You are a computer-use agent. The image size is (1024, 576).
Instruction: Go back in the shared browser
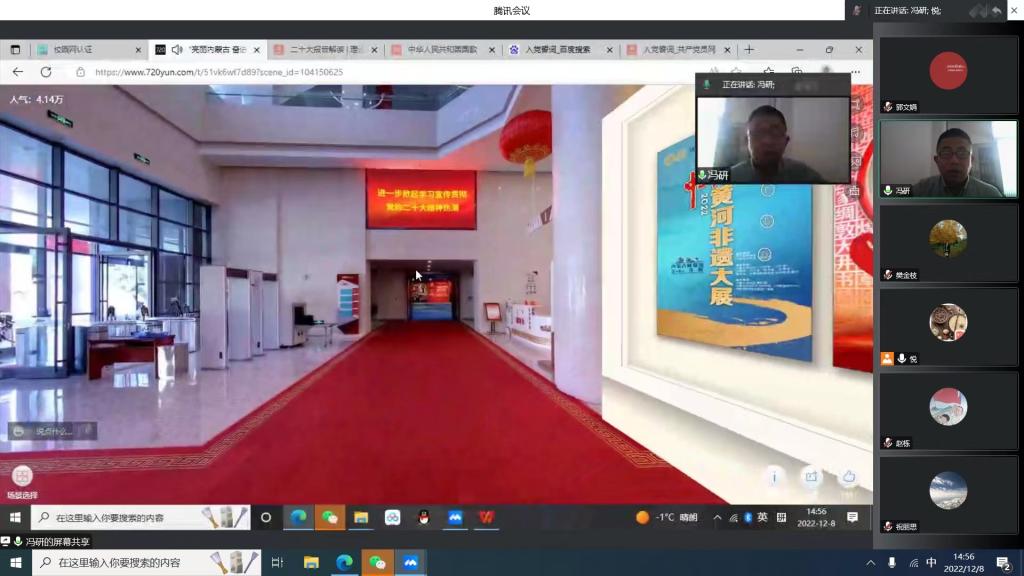(x=18, y=72)
